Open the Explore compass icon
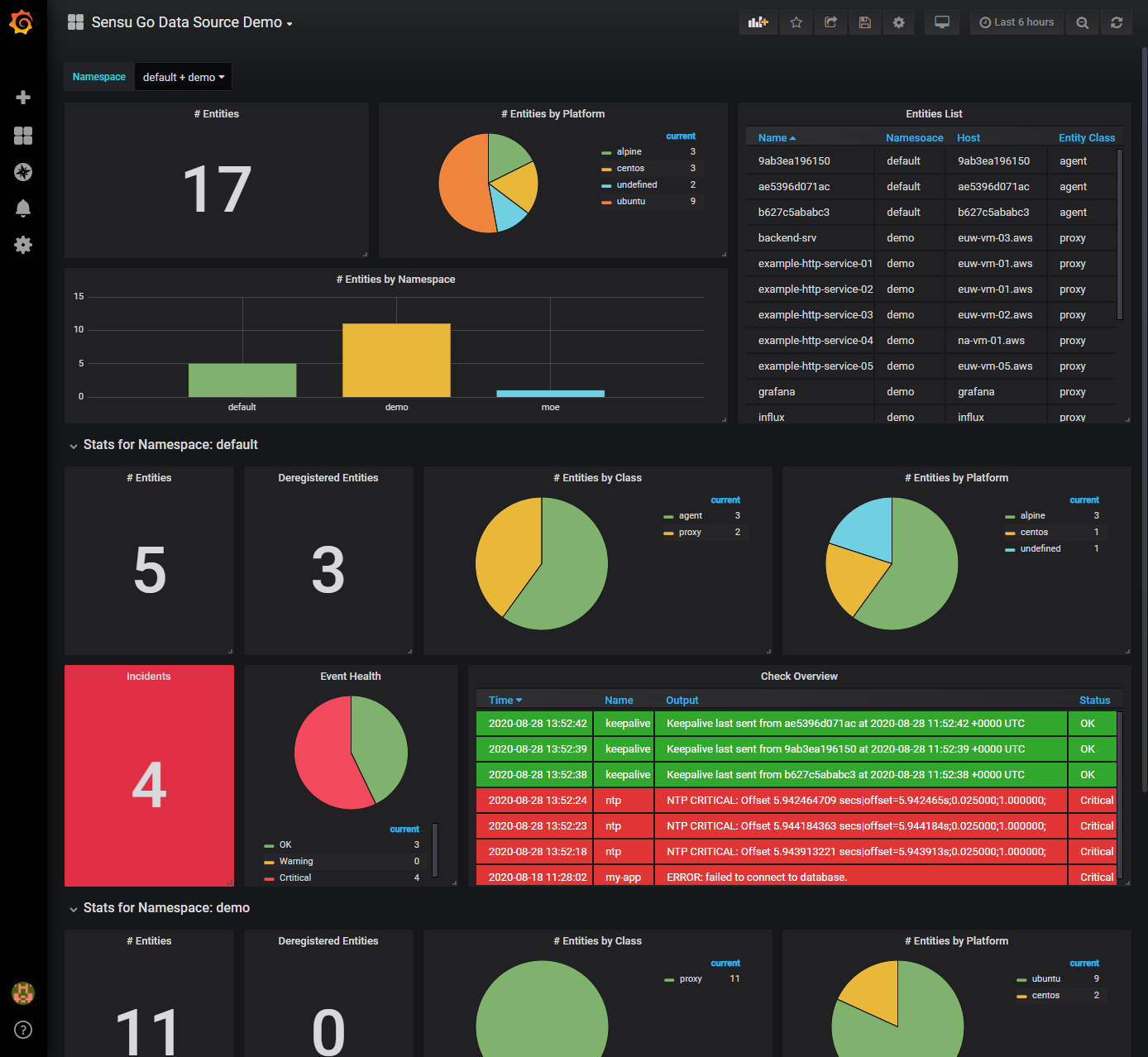 click(x=23, y=172)
